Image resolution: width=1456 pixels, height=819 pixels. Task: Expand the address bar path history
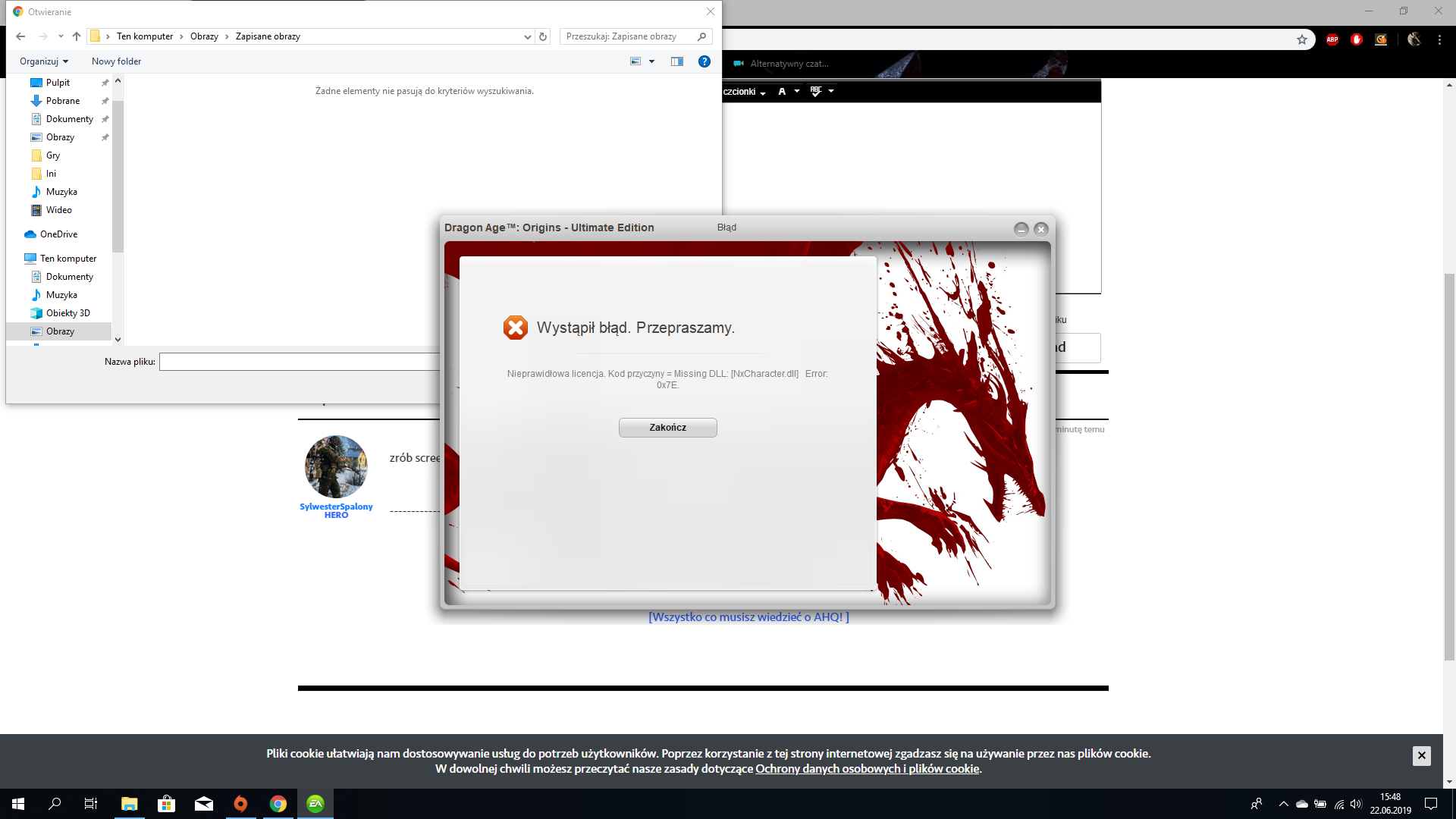(528, 36)
